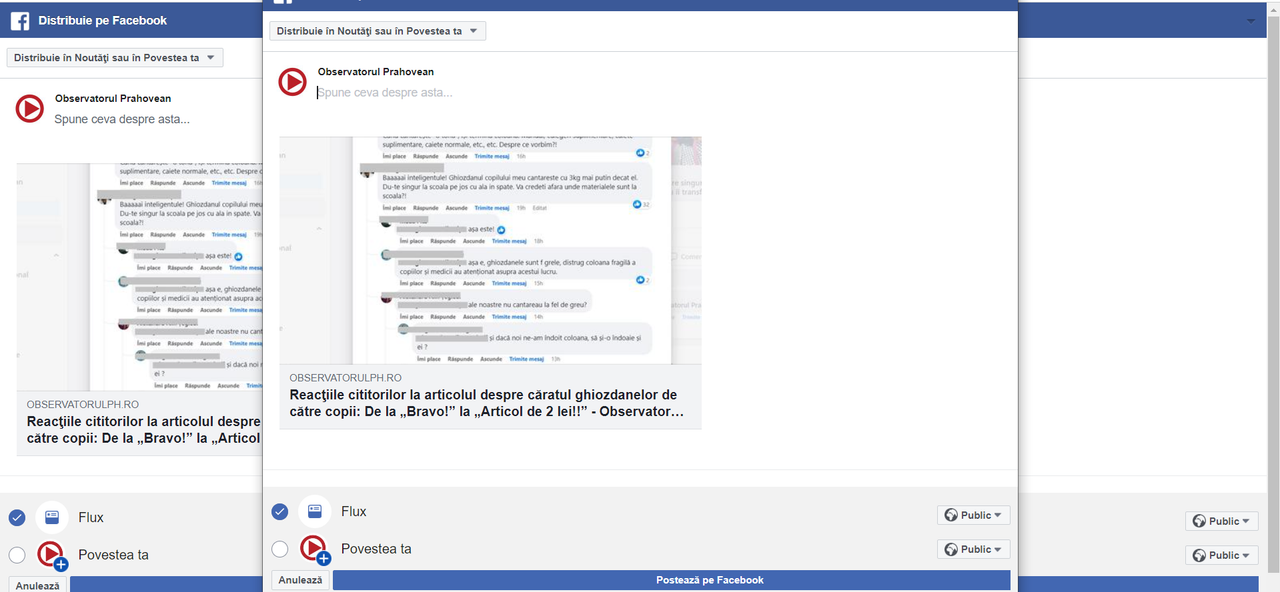This screenshot has width=1280, height=592.
Task: Click the Povestea ta story icon in the front dialog
Action: click(315, 549)
